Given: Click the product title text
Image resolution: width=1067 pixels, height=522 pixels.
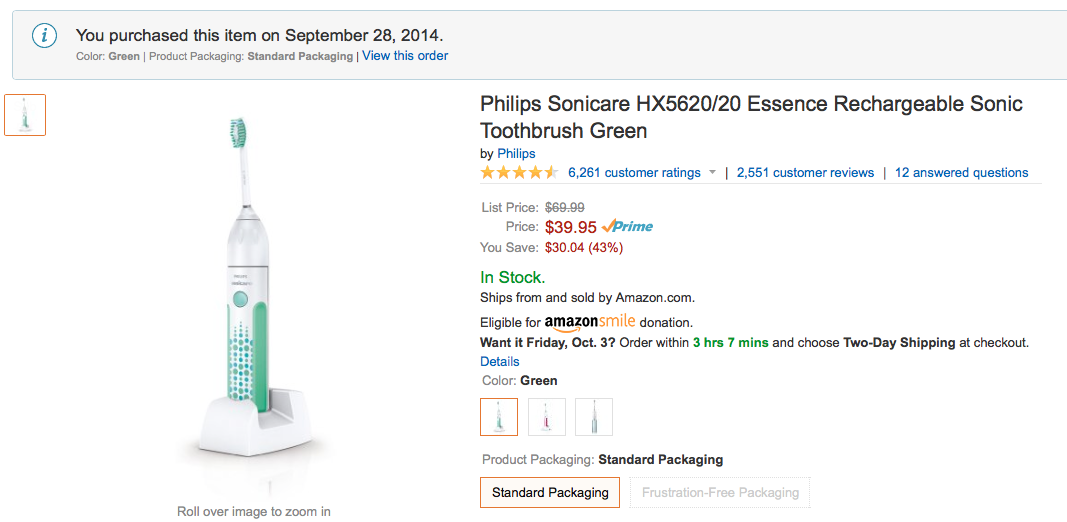Looking at the screenshot, I should [x=750, y=117].
